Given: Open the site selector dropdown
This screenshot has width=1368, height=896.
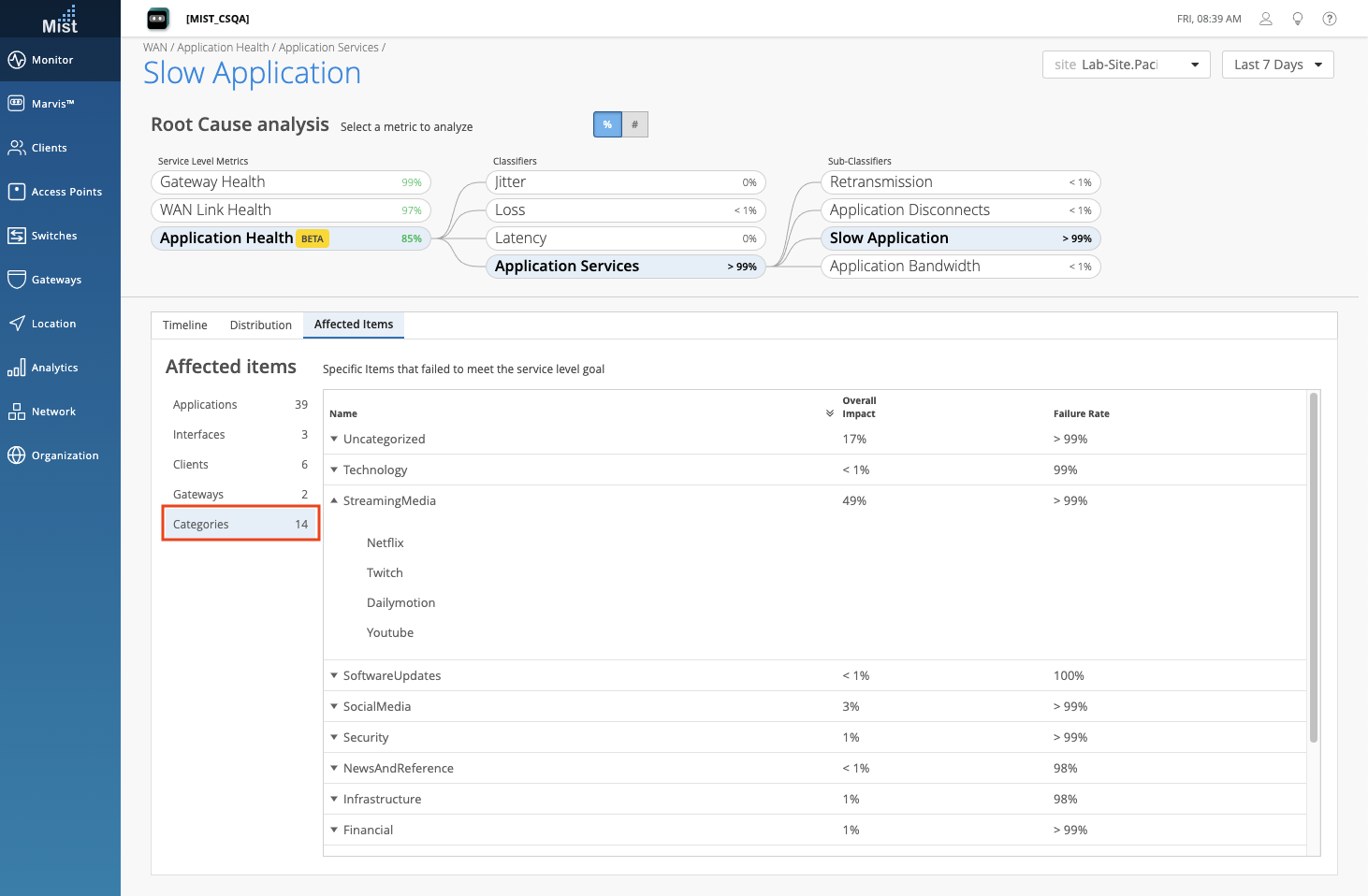Looking at the screenshot, I should (1124, 65).
